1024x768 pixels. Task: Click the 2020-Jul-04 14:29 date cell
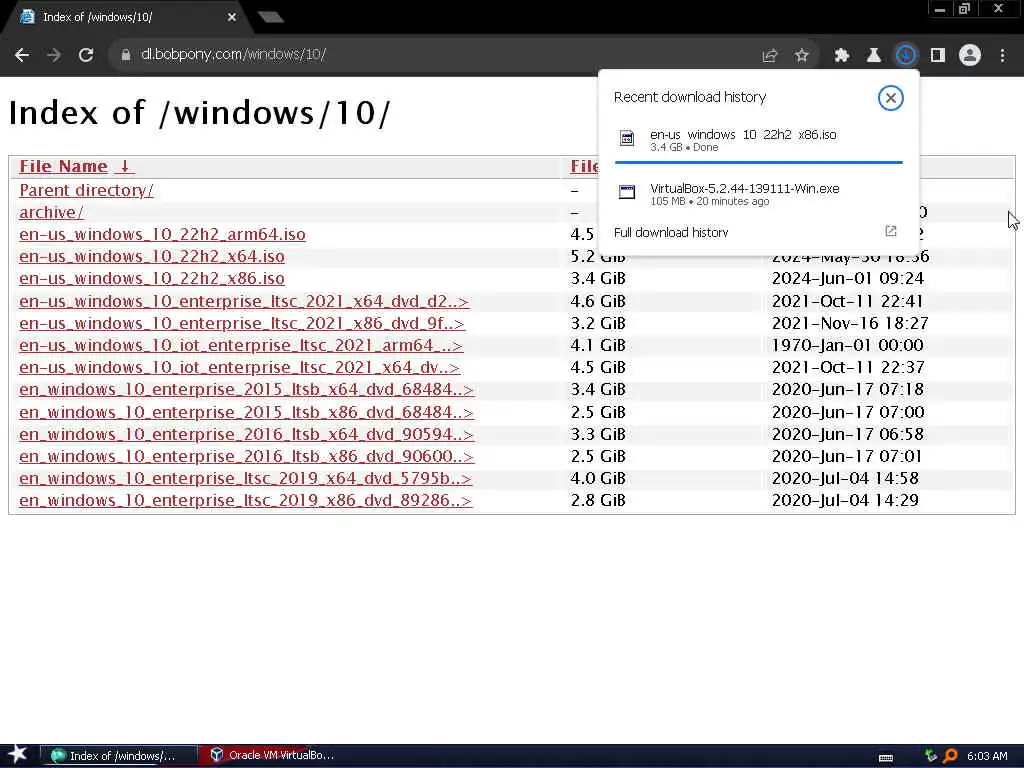844,501
